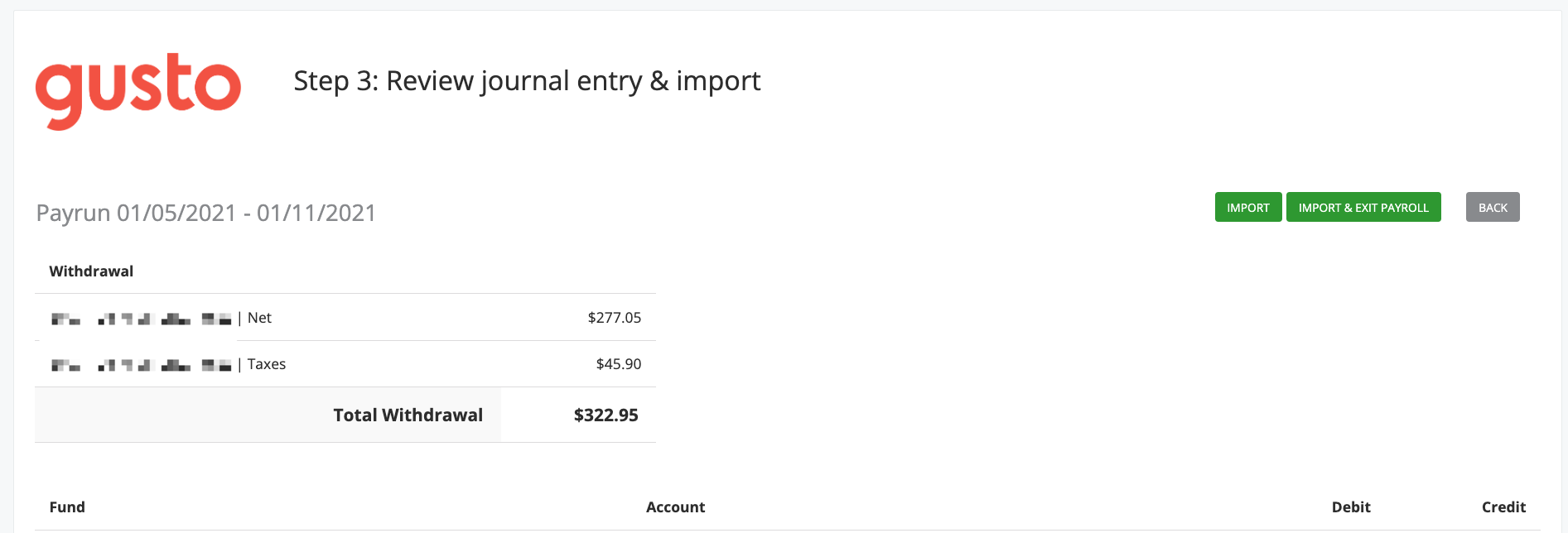1568x533 pixels.
Task: Click the $322.95 total amount
Action: tap(605, 415)
